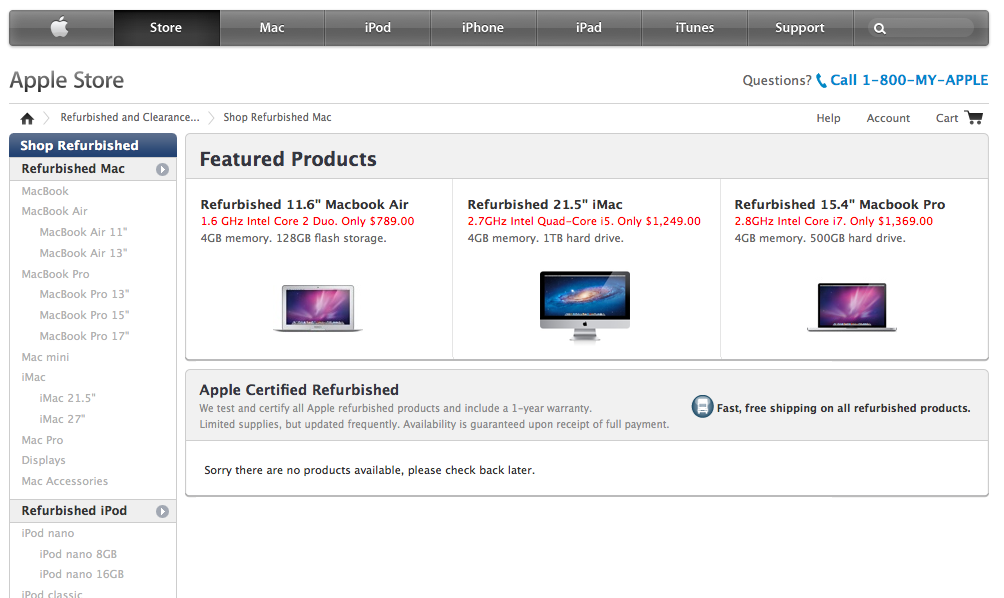Go to the iPhone tab

pyautogui.click(x=483, y=28)
